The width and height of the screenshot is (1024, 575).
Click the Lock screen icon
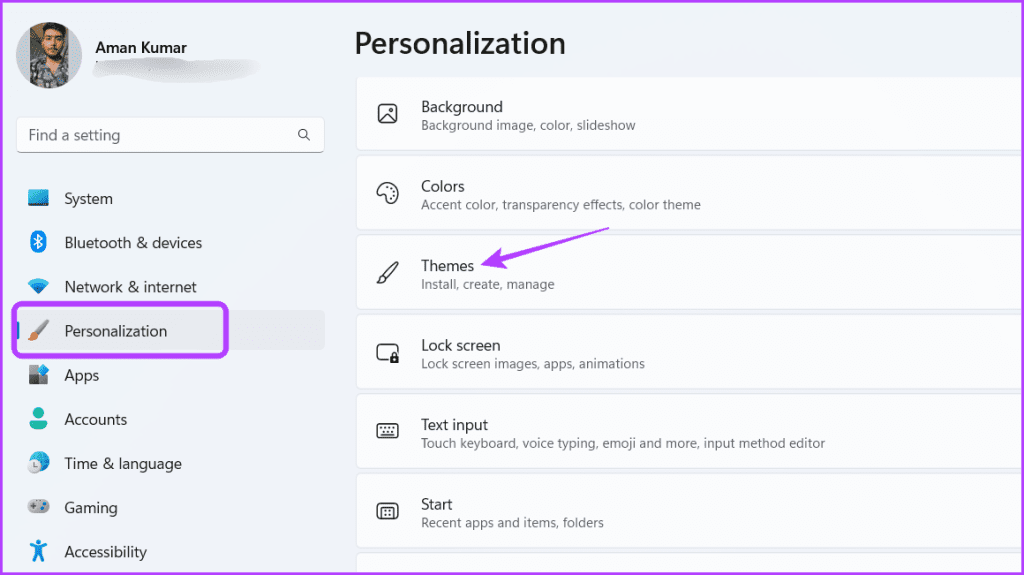[x=387, y=353]
